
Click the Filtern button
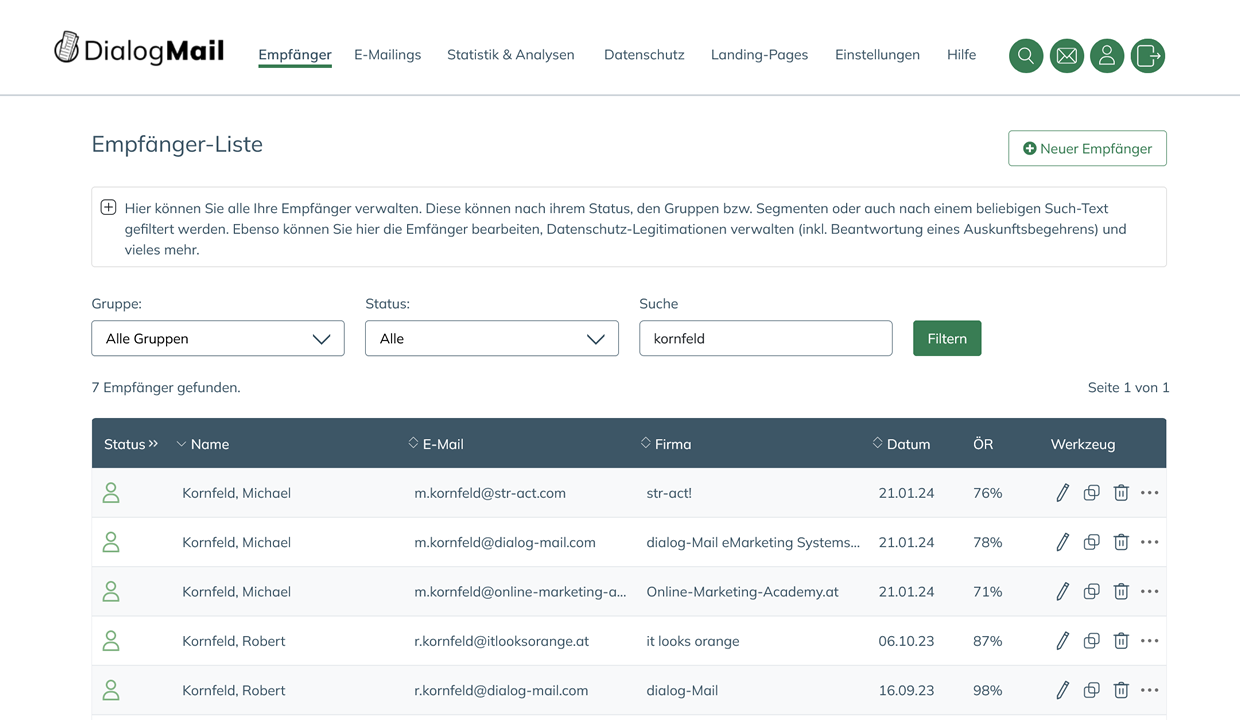(x=947, y=338)
